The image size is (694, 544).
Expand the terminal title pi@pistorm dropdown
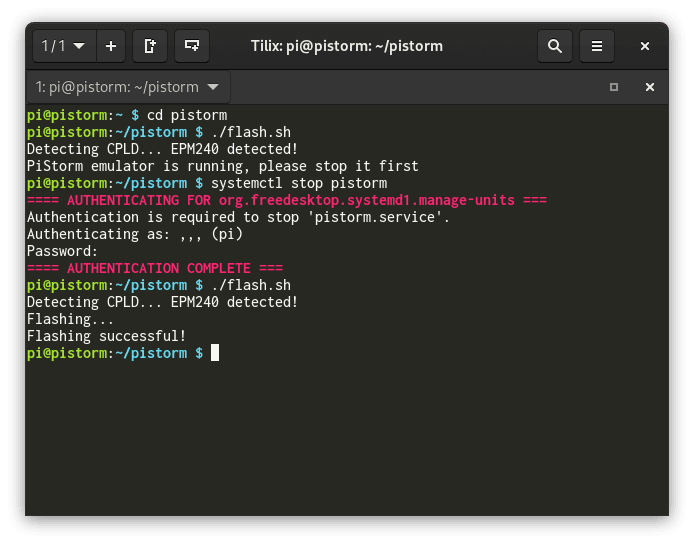coord(127,87)
